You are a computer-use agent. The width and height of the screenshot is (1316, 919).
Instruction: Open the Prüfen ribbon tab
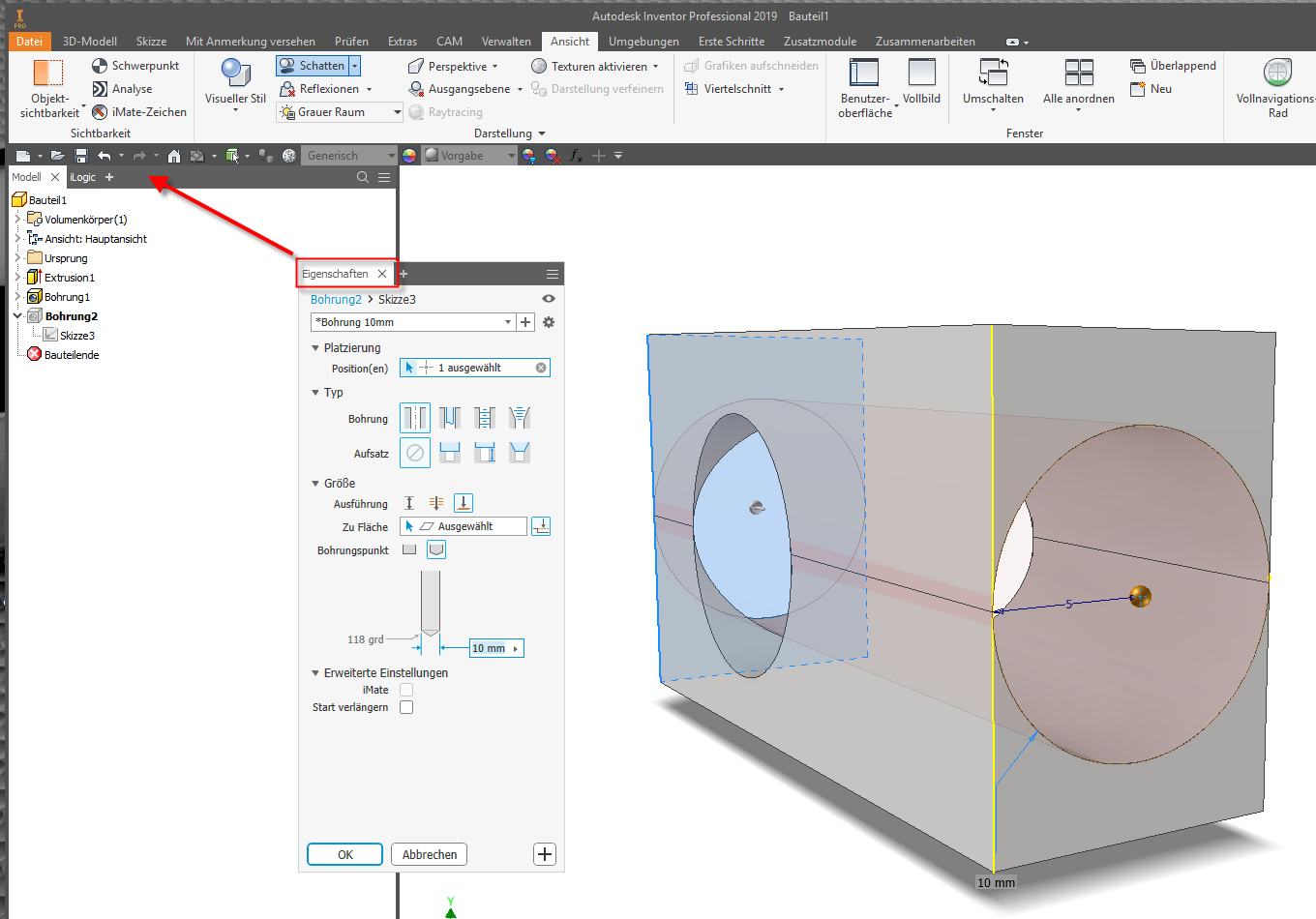point(351,42)
